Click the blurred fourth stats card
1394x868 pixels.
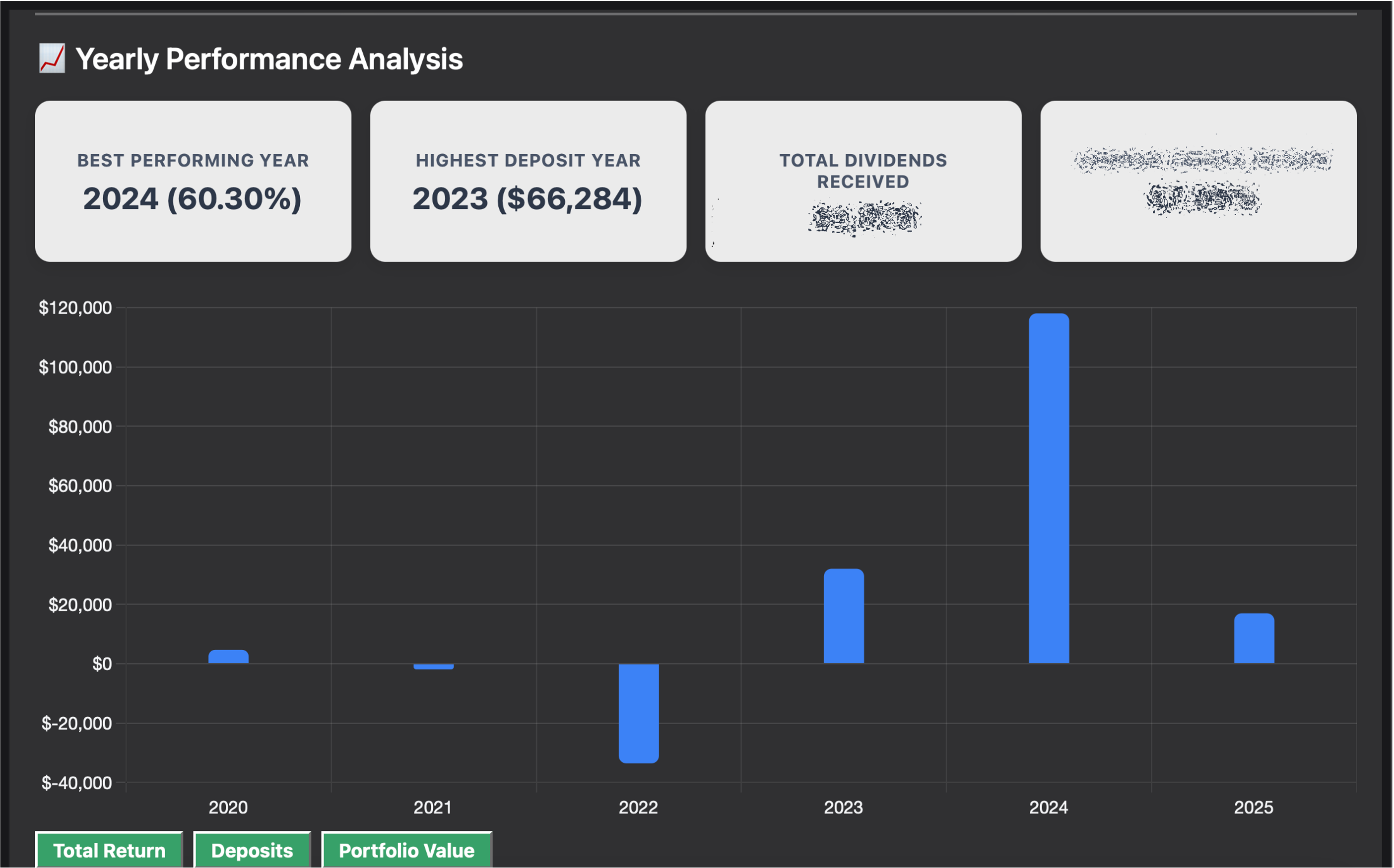click(x=1198, y=181)
